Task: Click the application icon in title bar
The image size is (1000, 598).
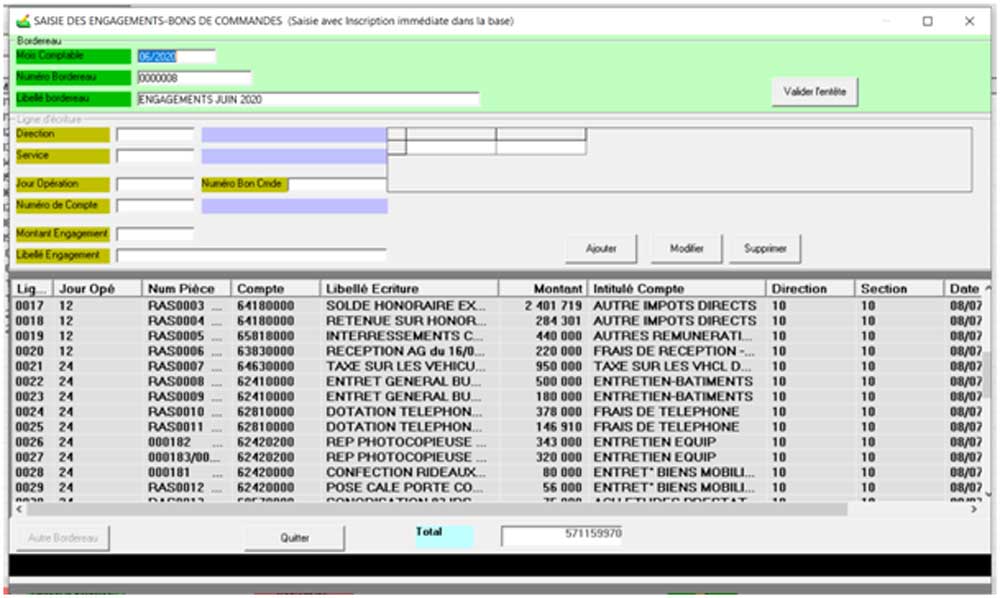Action: (22, 20)
